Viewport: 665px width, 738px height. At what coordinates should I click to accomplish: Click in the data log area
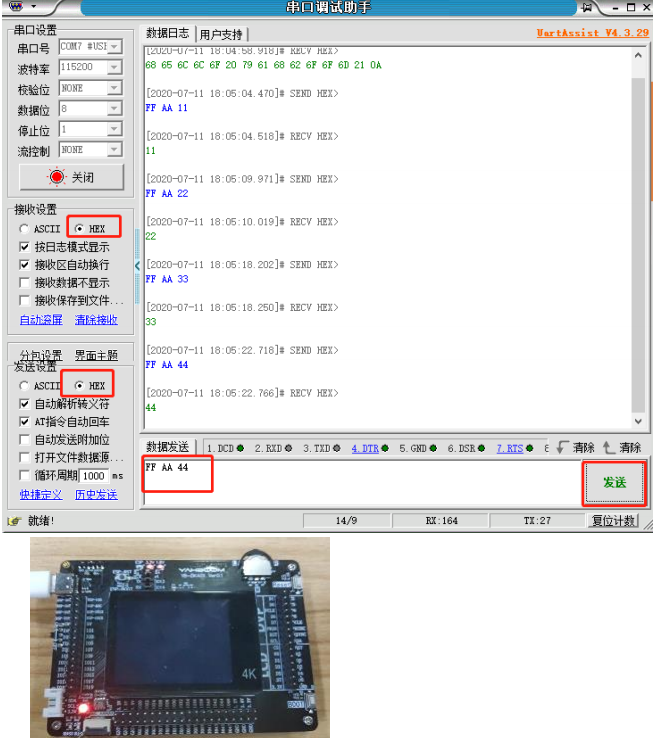pos(387,238)
